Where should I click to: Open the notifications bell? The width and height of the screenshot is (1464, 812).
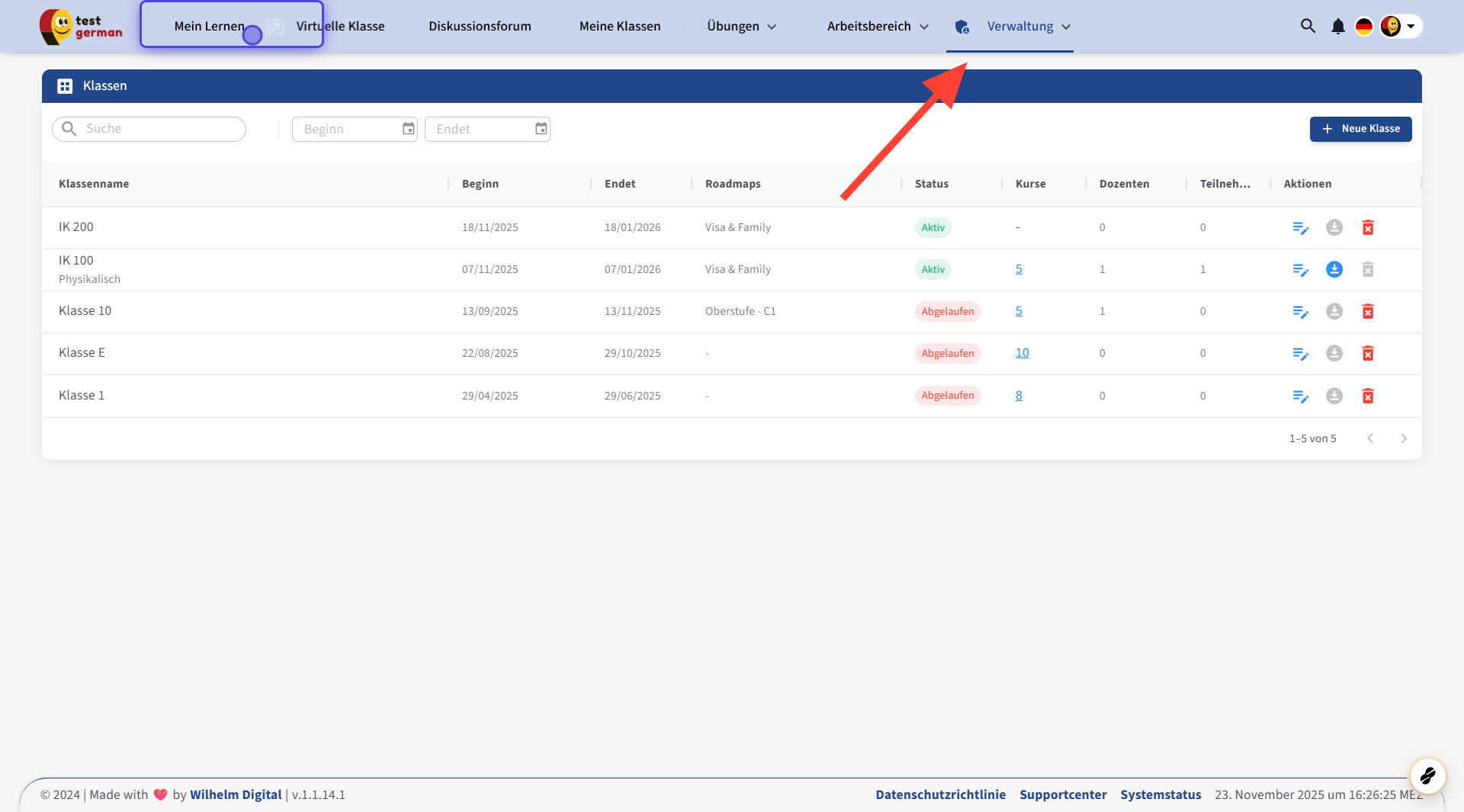pos(1338,27)
